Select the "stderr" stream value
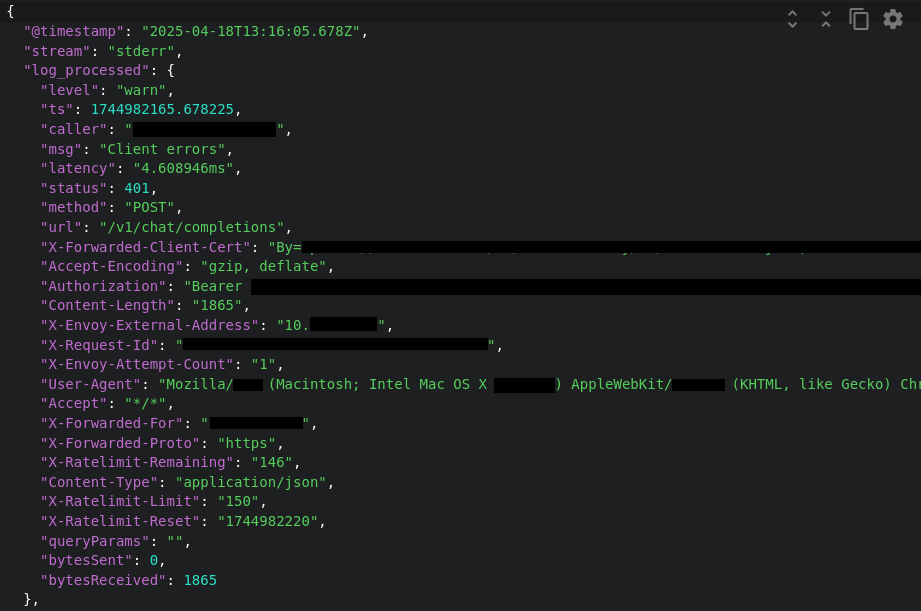 141,51
